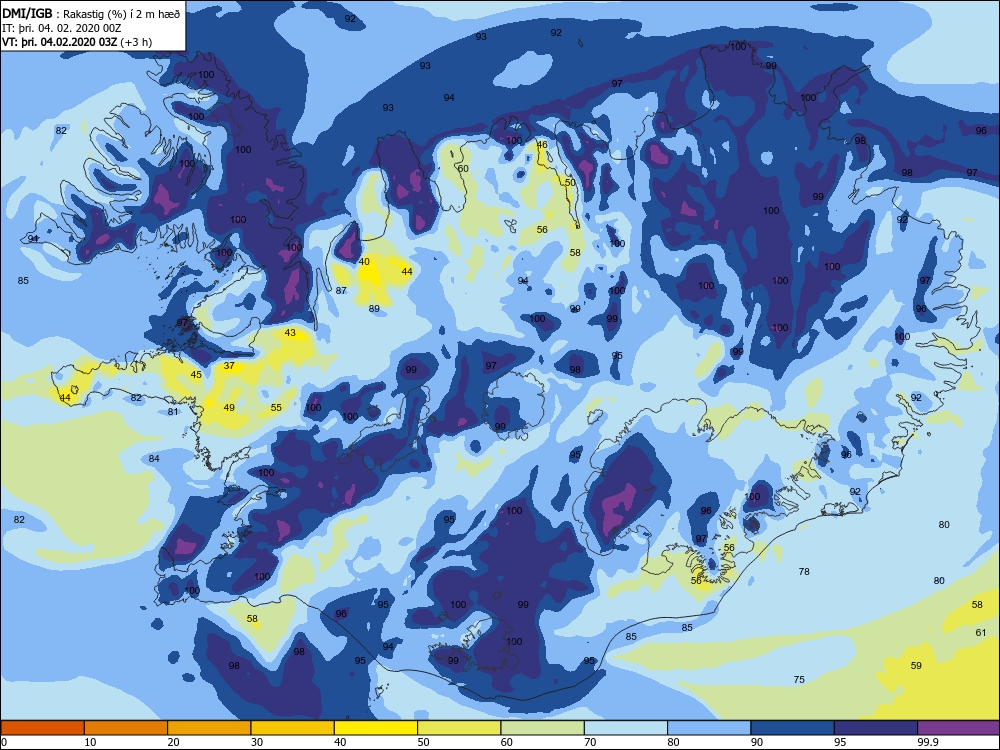Select the medium blue 90–95 legend swatch

coord(793,728)
